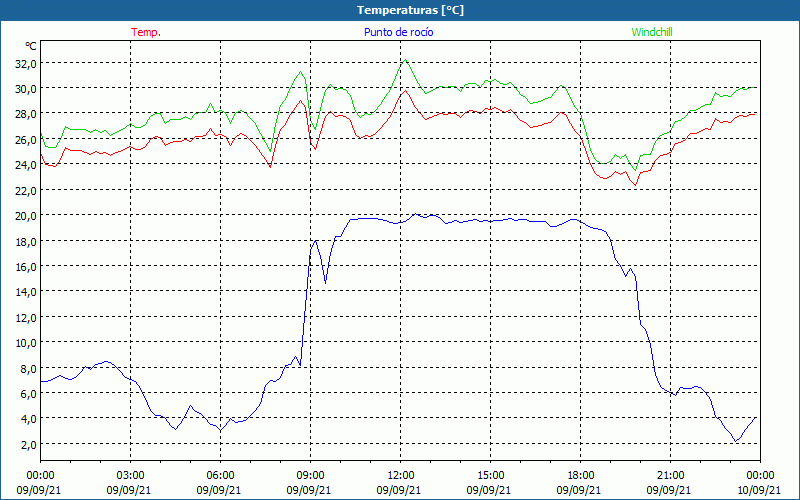Click the blue dew point dip near 09:30
This screenshot has height=500, width=800.
(x=326, y=283)
